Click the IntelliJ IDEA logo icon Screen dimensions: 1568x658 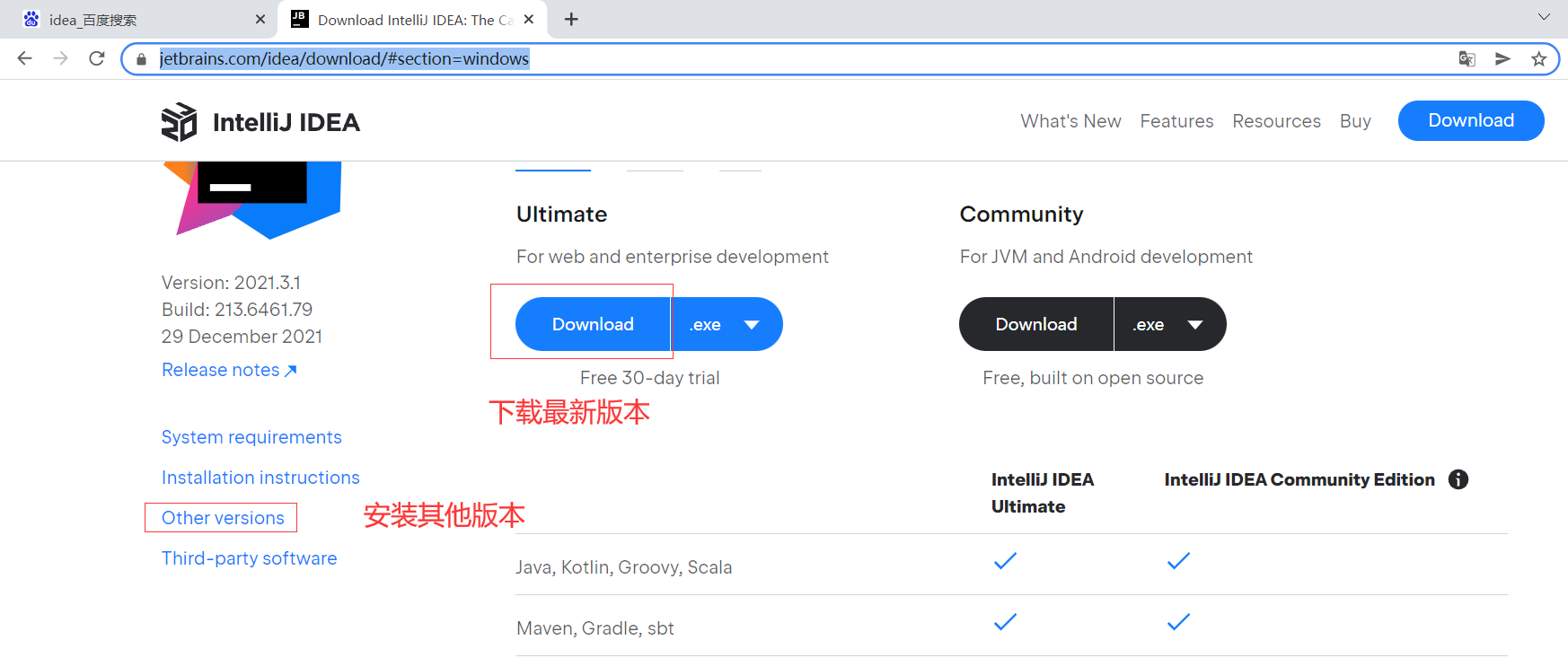coord(179,122)
